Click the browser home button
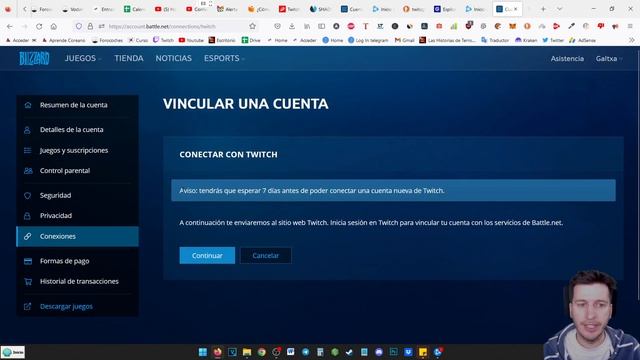 coord(53,26)
